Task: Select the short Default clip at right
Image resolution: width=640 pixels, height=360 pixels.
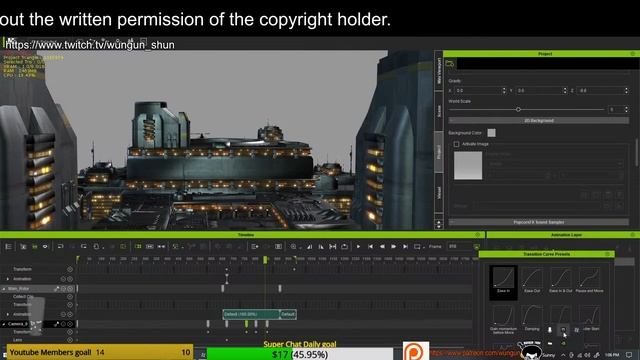Action: tap(288, 314)
